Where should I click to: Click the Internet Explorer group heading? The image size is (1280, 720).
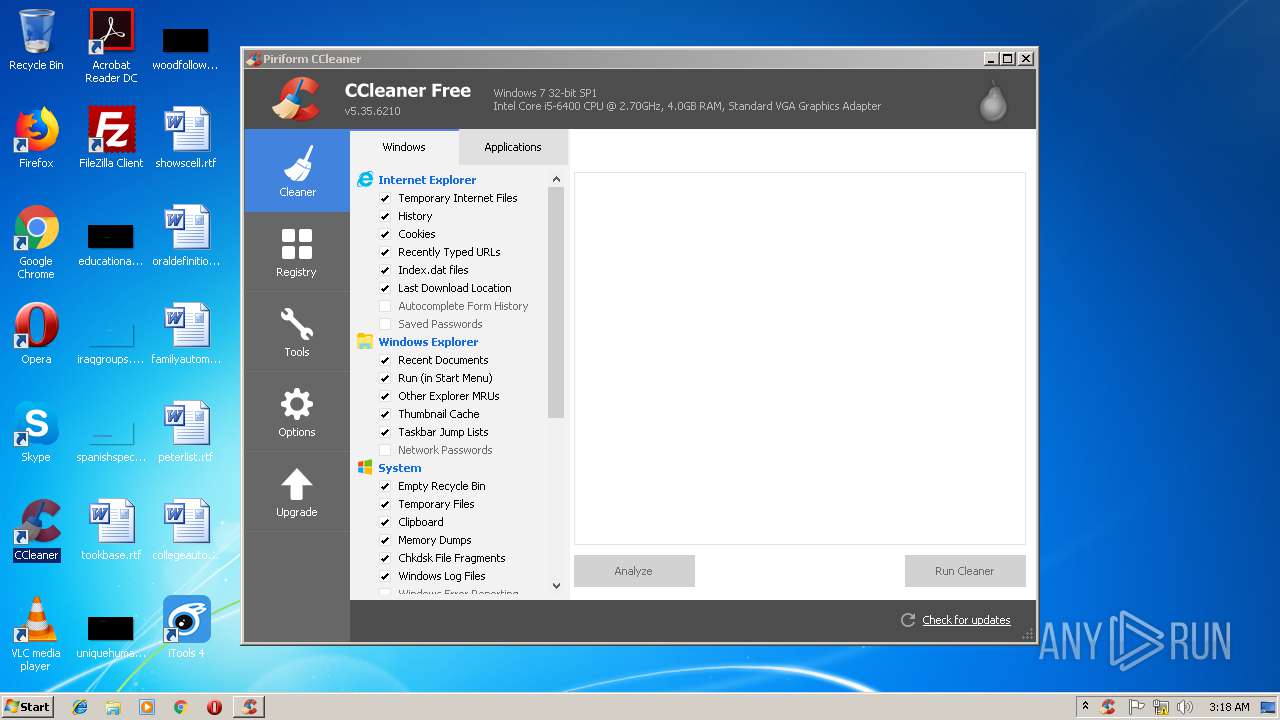pos(427,180)
